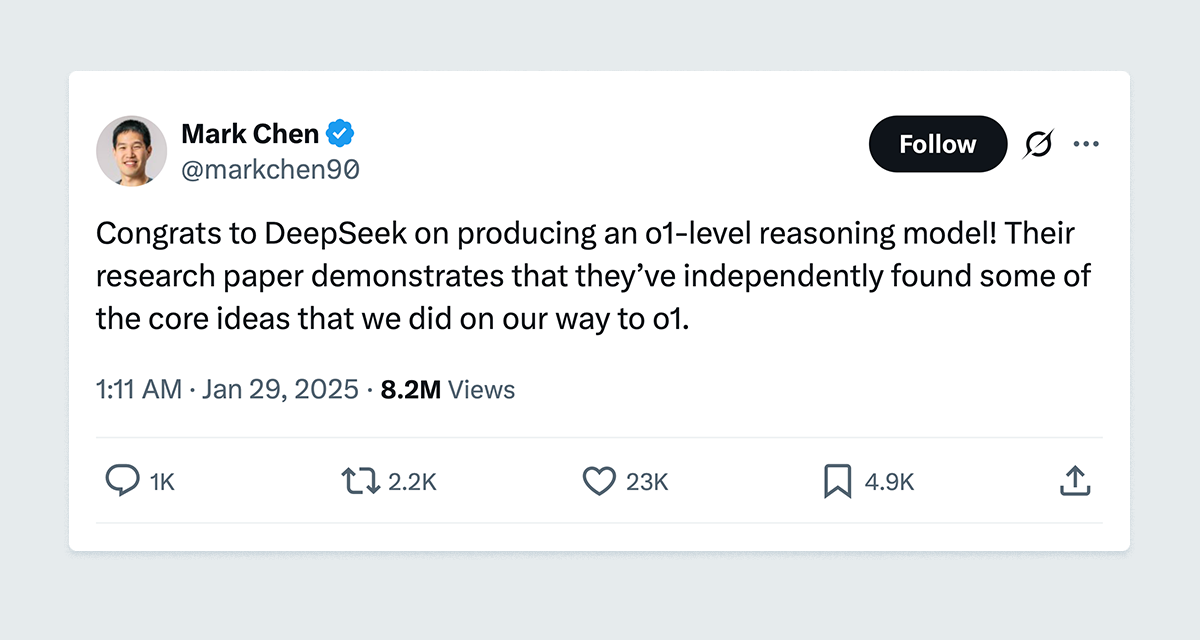The height and width of the screenshot is (640, 1200).
Task: Click the 23K likes count
Action: tap(647, 482)
